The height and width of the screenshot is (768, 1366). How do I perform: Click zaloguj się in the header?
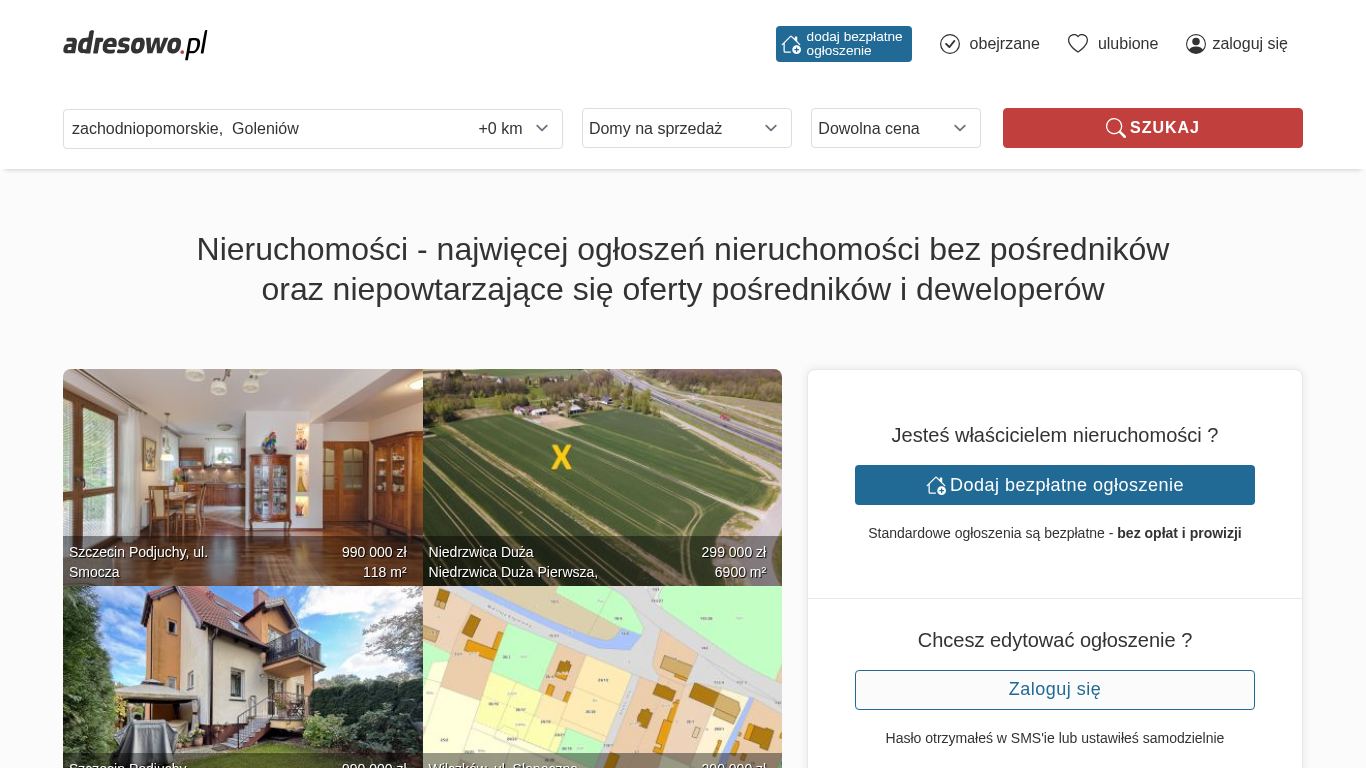click(1249, 44)
